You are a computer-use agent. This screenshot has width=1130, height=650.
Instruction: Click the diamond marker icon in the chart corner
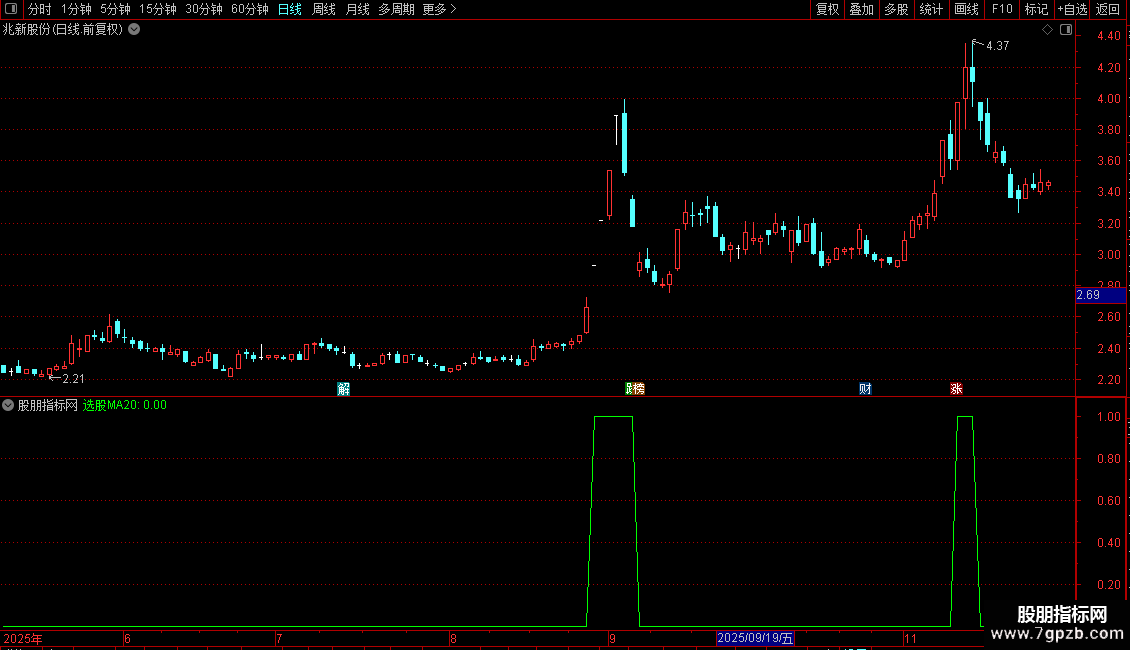point(1048,30)
